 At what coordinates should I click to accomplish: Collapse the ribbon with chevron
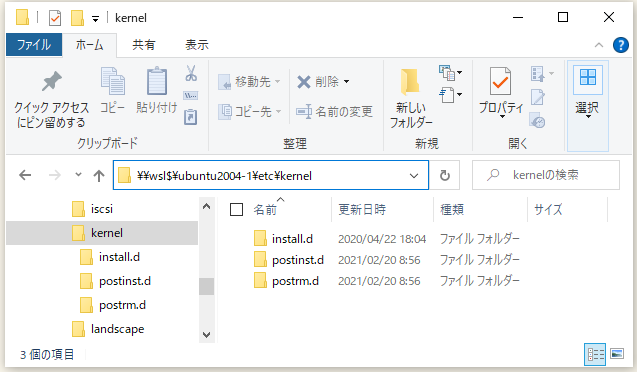coord(599,45)
